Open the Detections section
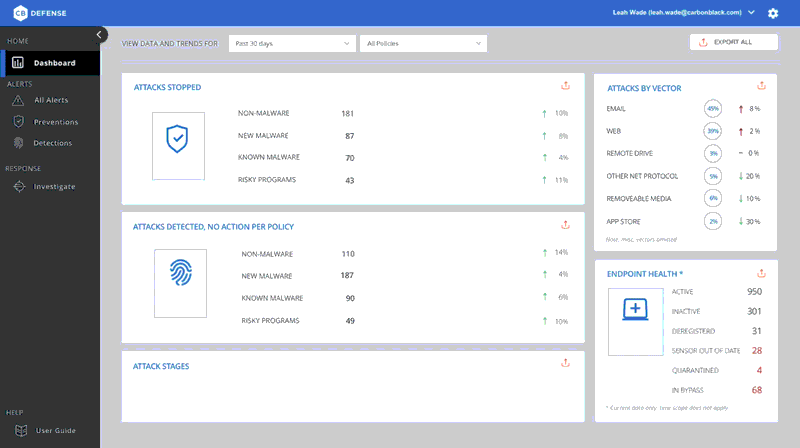Viewport: 800px width, 448px height. [53, 143]
